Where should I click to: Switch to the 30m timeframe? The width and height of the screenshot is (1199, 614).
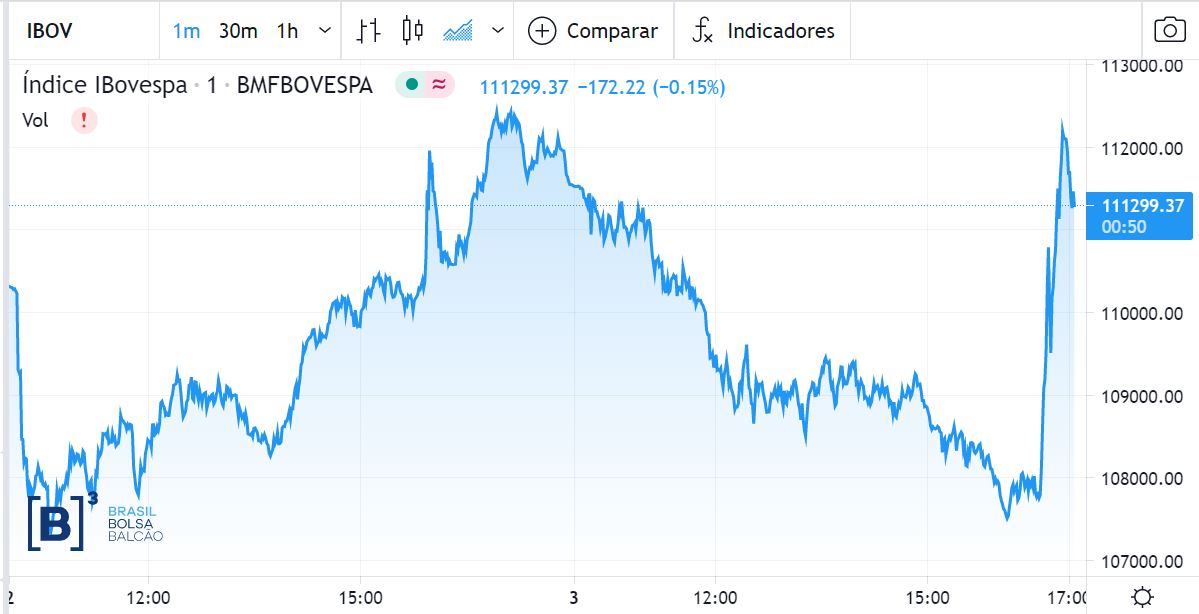[238, 31]
